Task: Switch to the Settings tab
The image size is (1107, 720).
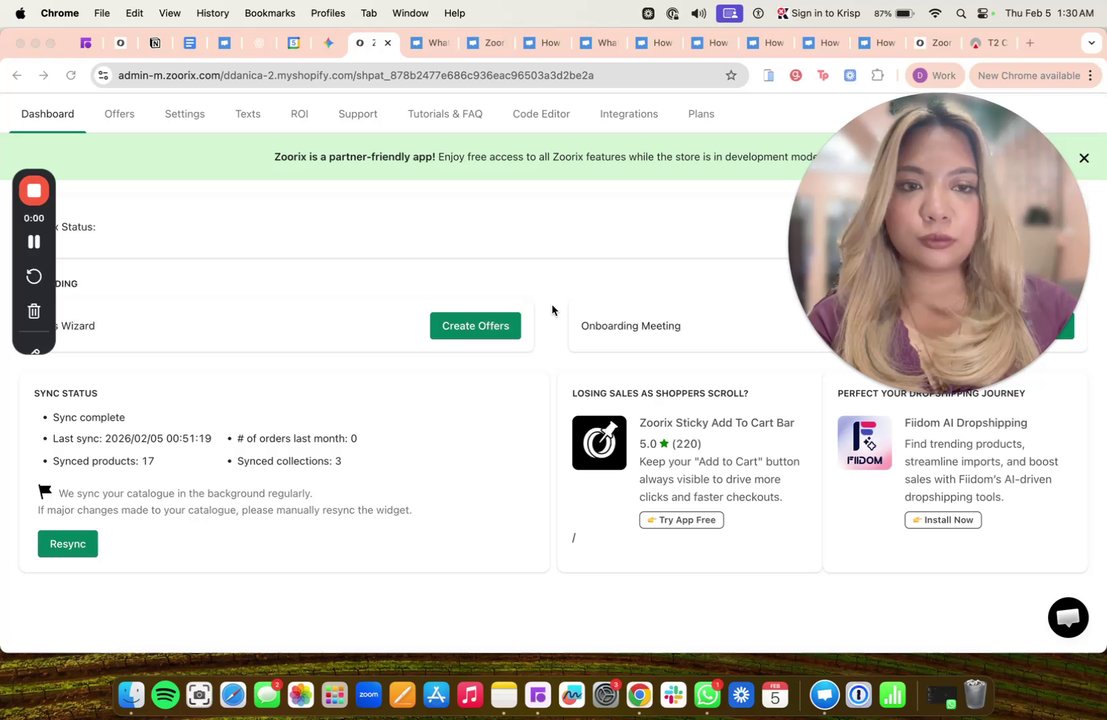Action: tap(185, 114)
